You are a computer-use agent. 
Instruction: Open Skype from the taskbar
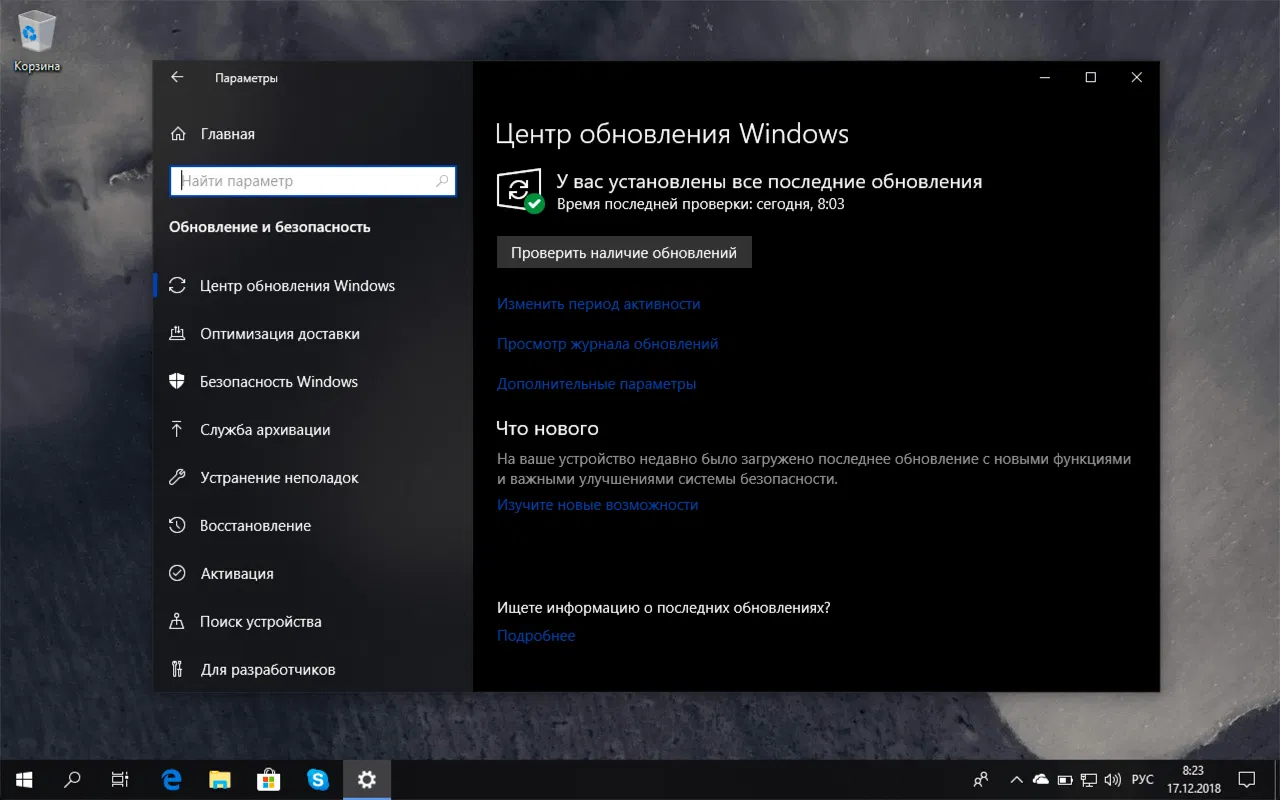point(318,779)
